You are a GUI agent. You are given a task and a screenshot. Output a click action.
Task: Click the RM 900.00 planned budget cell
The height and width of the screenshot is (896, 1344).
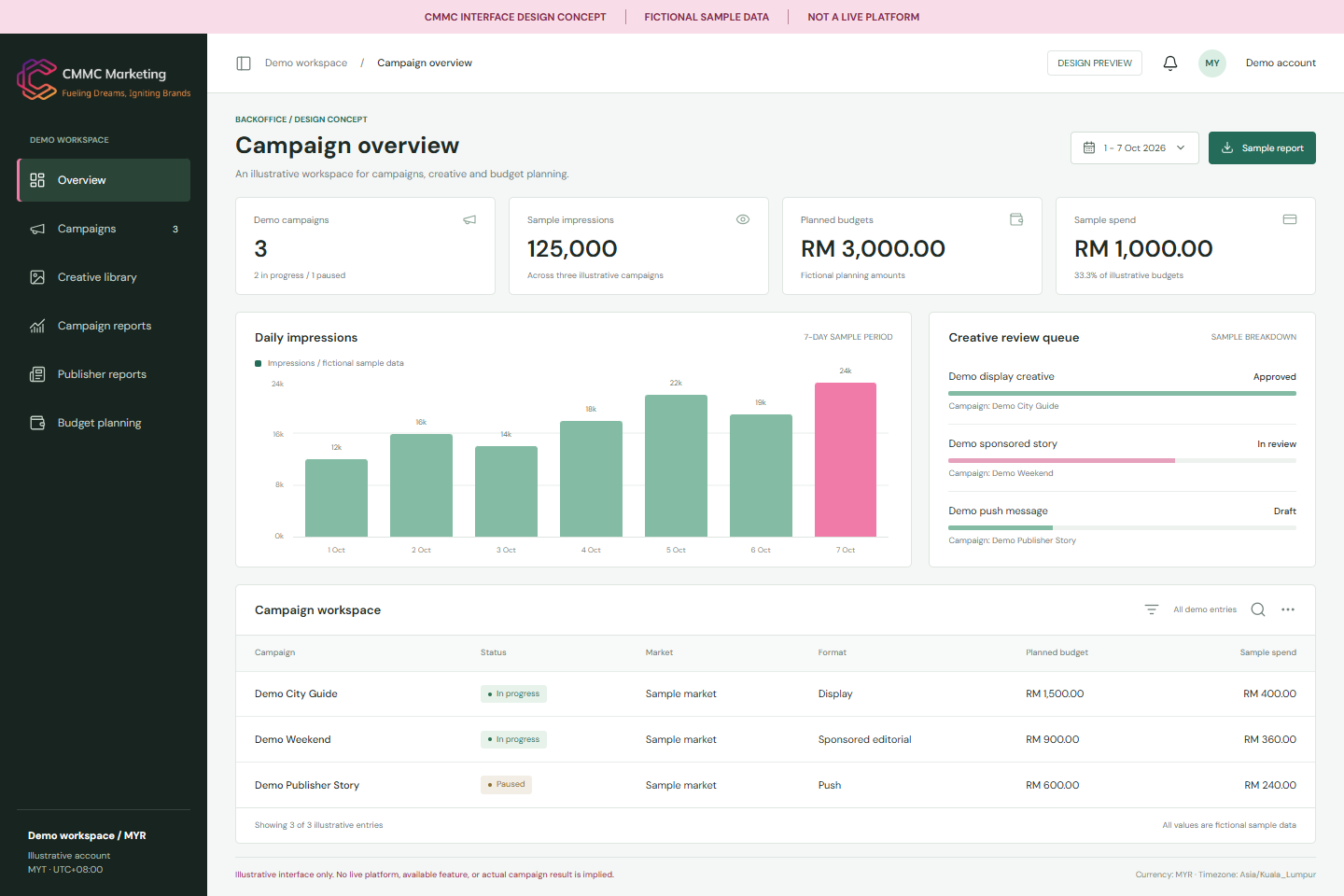coord(1052,739)
